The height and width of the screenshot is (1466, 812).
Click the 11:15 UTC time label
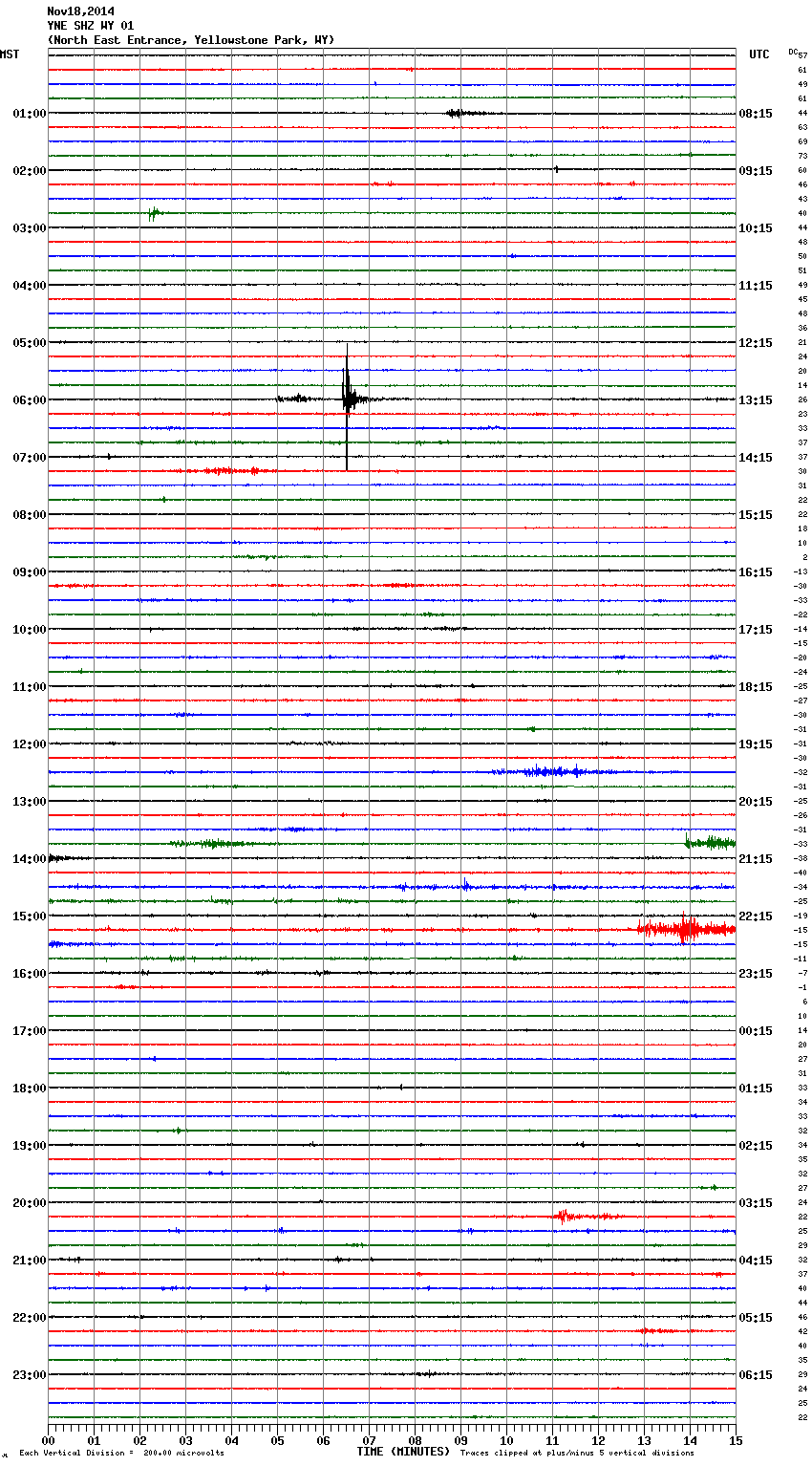[756, 286]
